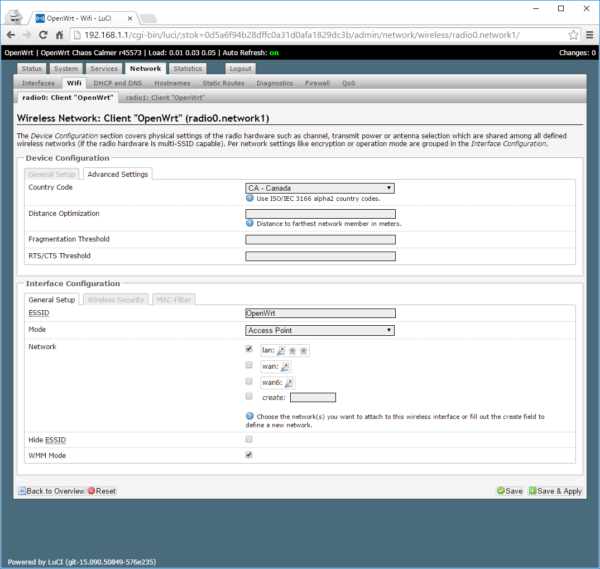The width and height of the screenshot is (600, 569).
Task: Uncheck the lan network checkbox
Action: 249,349
